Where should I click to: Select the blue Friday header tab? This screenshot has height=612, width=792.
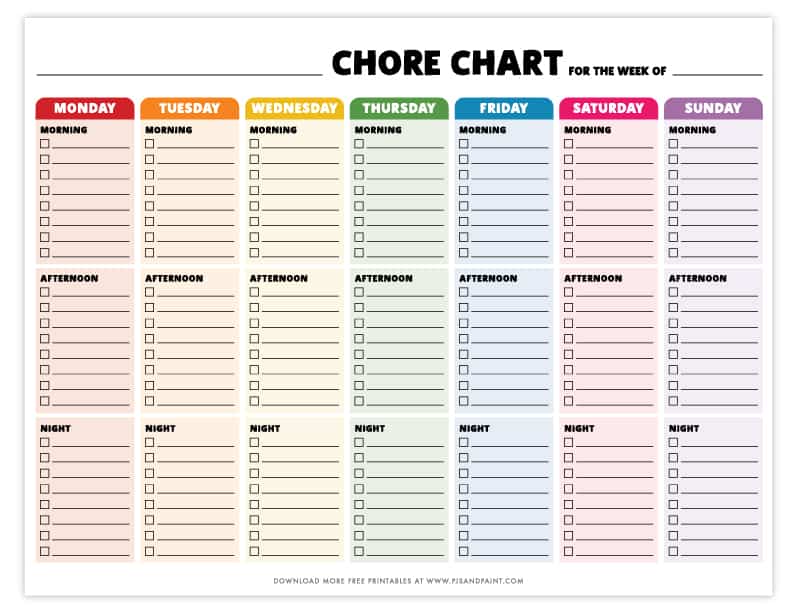[504, 108]
